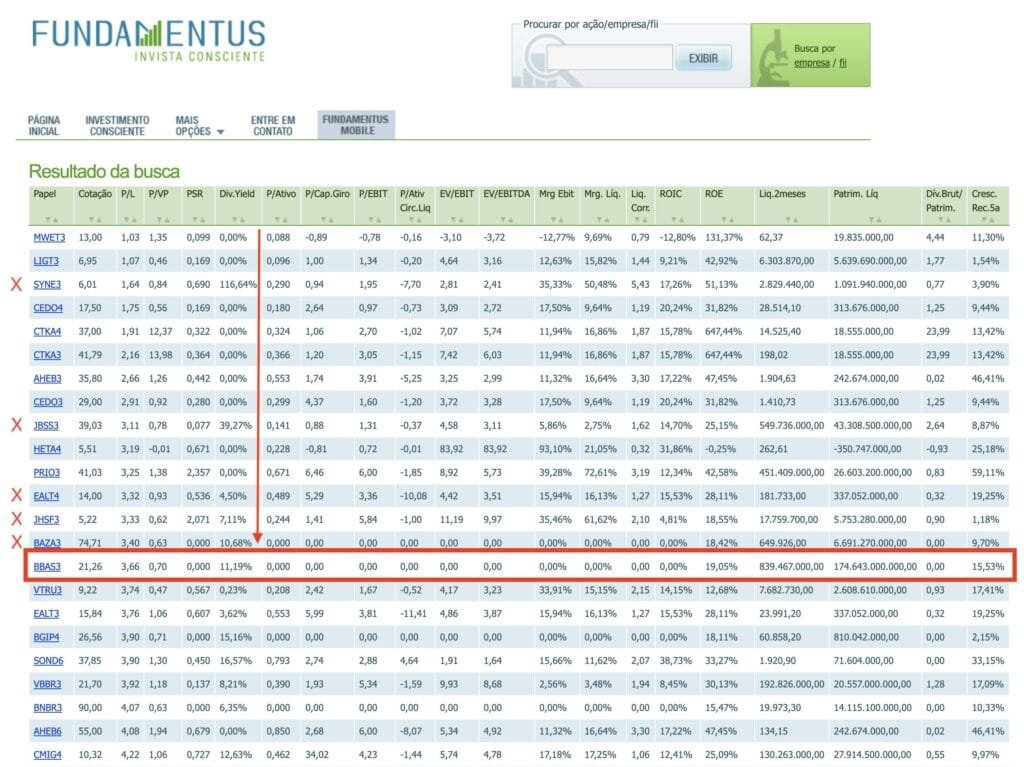Click the Fundamentus logo
The image size is (1024, 767).
148,41
